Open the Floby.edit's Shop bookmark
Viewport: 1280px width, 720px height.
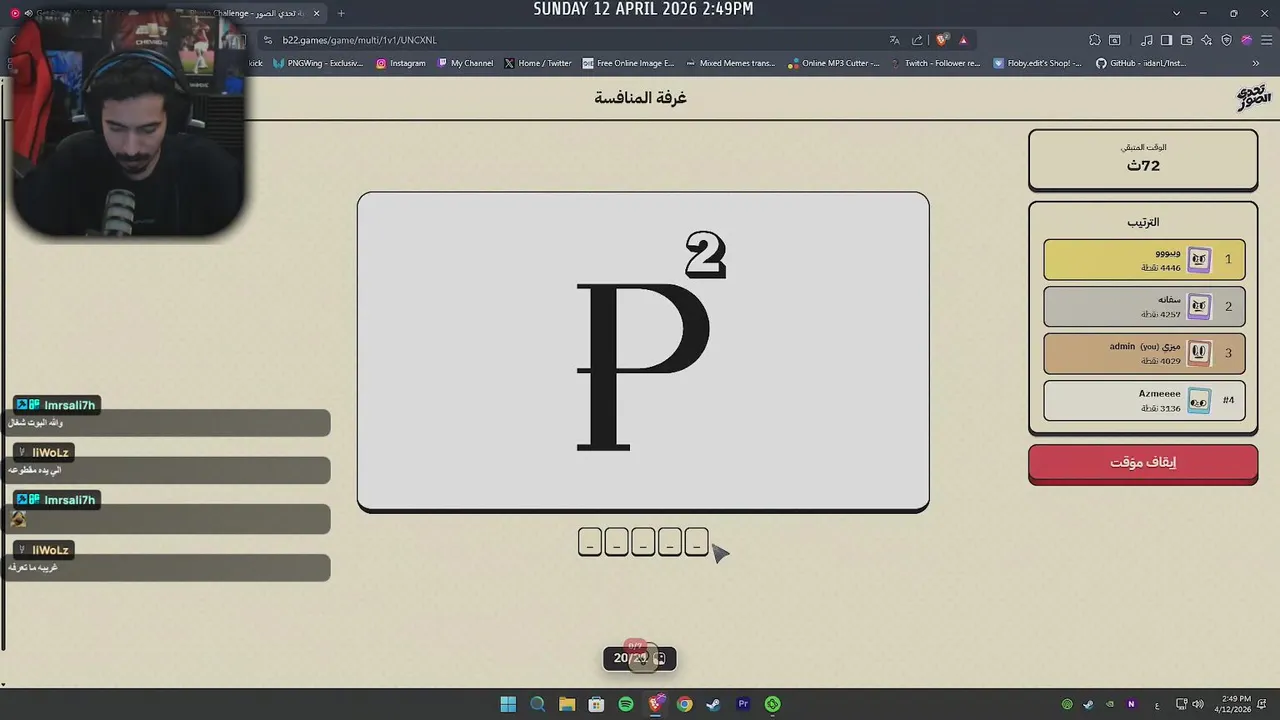[1038, 63]
